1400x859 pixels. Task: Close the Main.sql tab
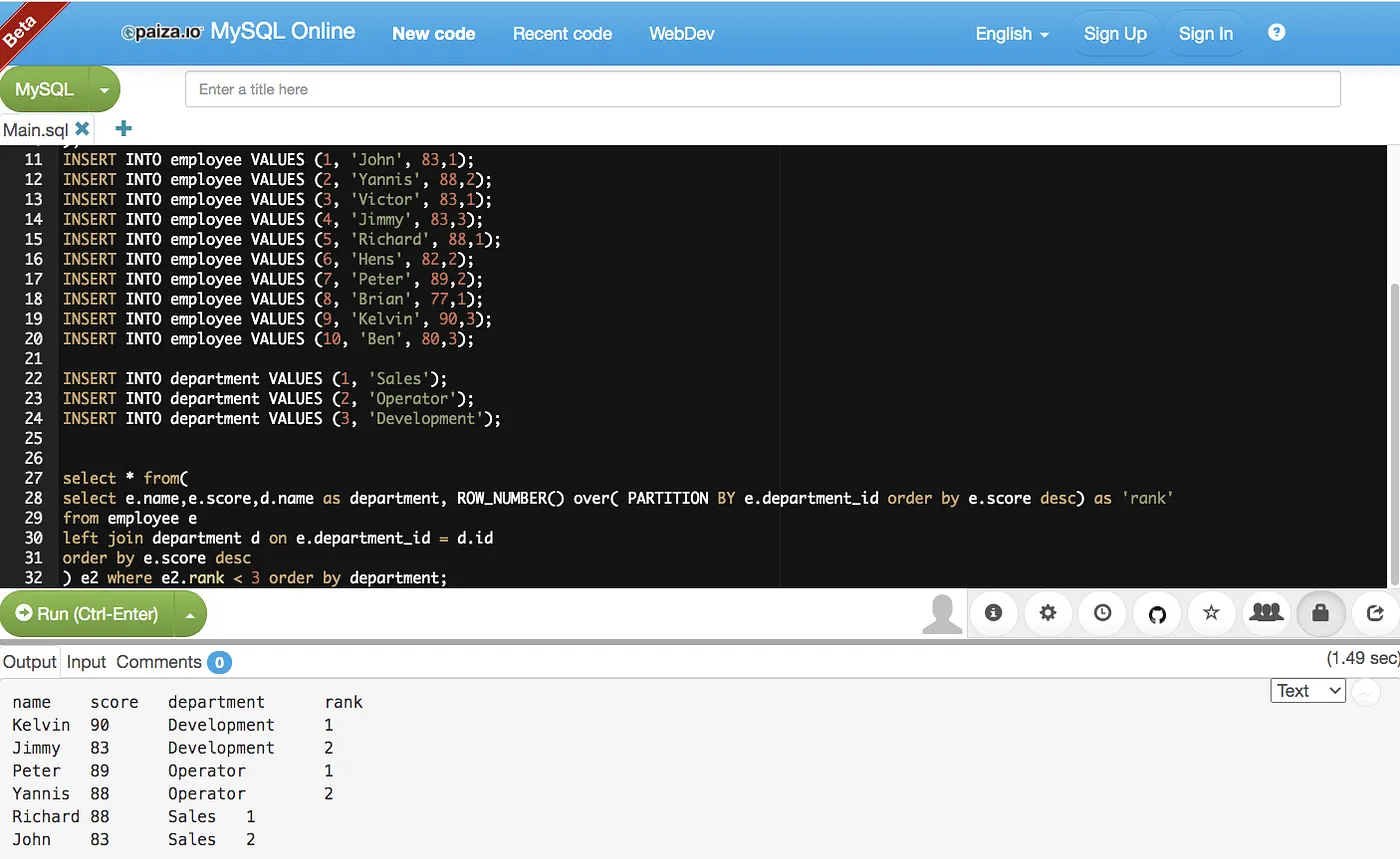pyautogui.click(x=82, y=128)
